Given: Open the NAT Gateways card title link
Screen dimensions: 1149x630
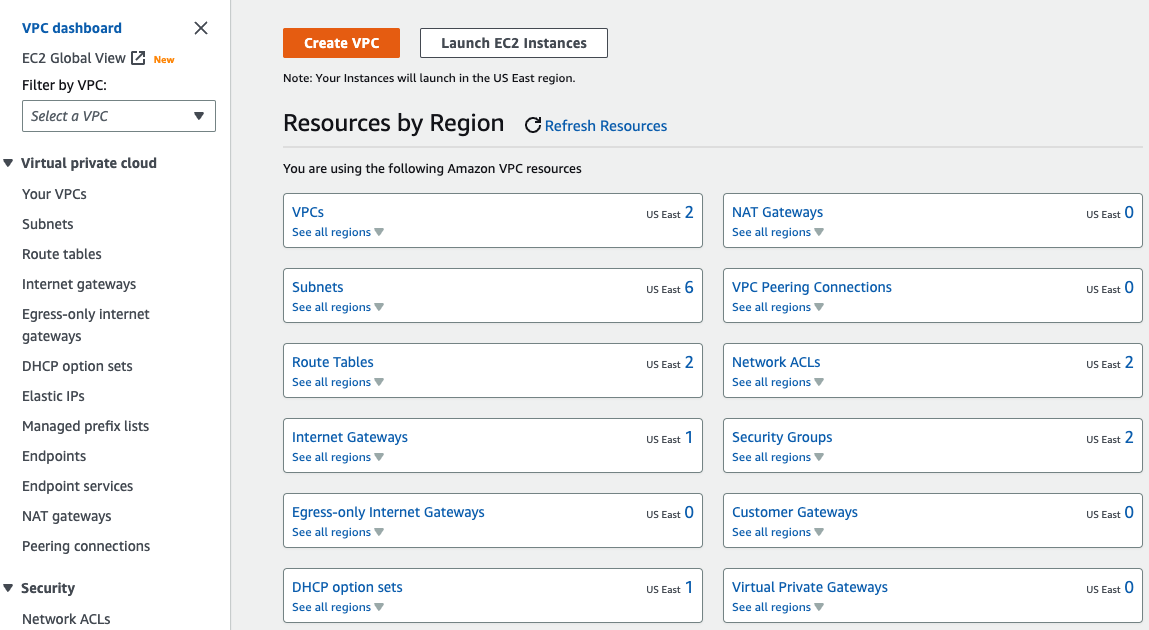Looking at the screenshot, I should (777, 212).
